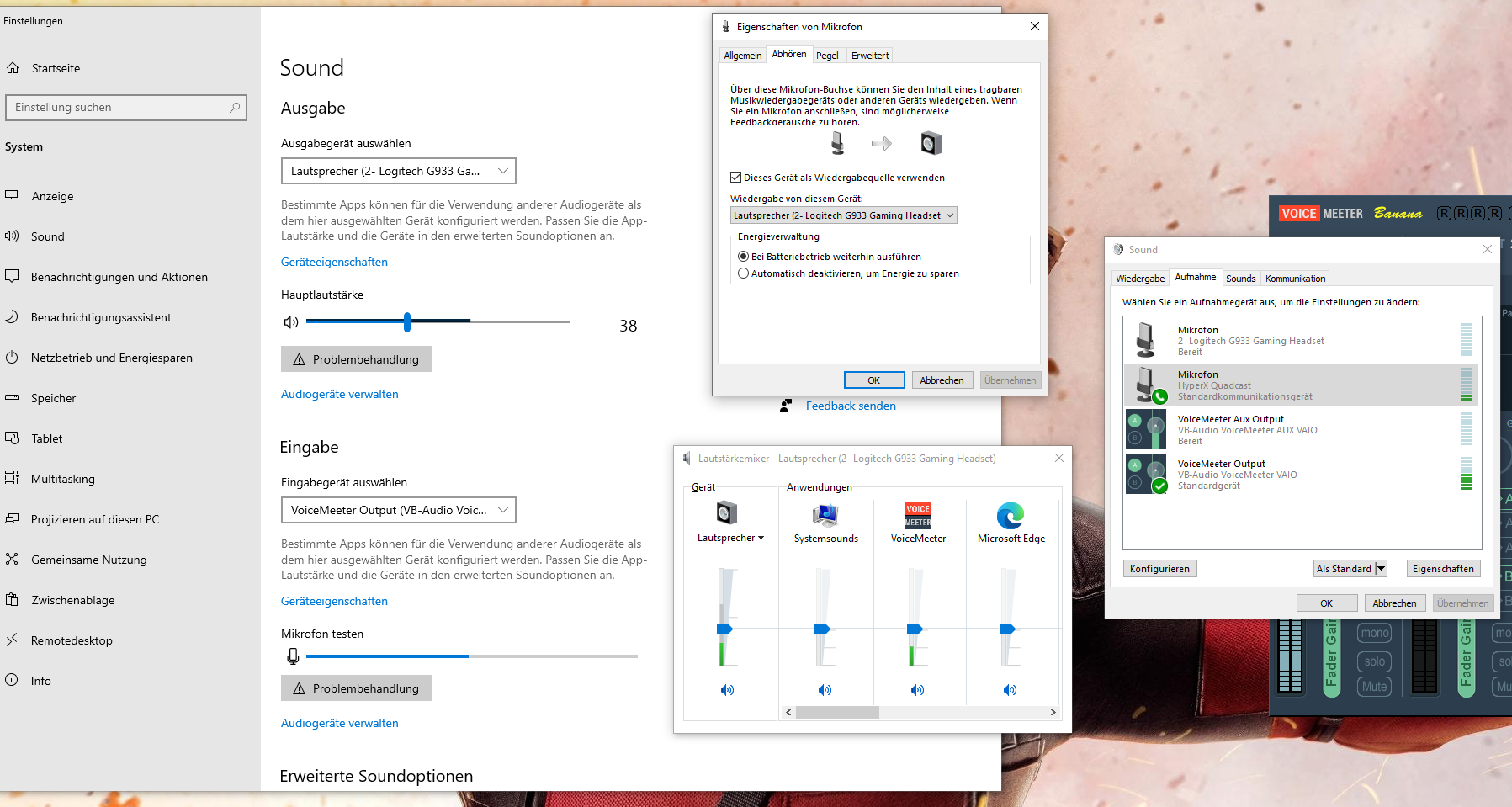Open the Eingabegerät auswählen dropdown

click(x=398, y=510)
